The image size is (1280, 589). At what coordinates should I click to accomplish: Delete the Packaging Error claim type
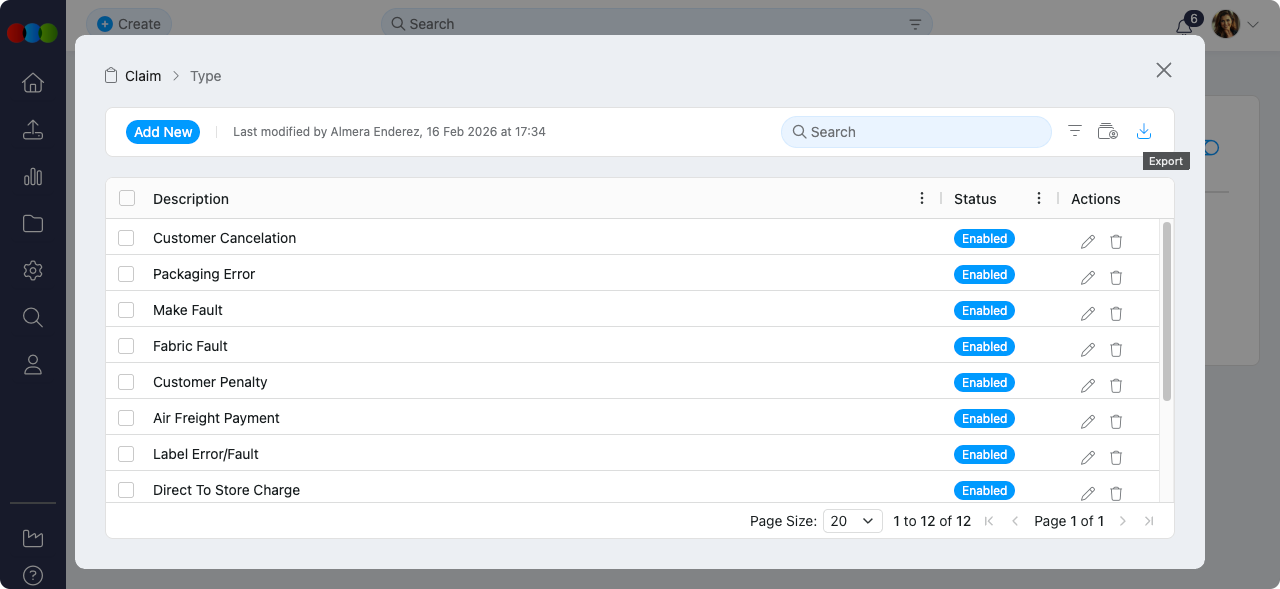(x=1116, y=278)
